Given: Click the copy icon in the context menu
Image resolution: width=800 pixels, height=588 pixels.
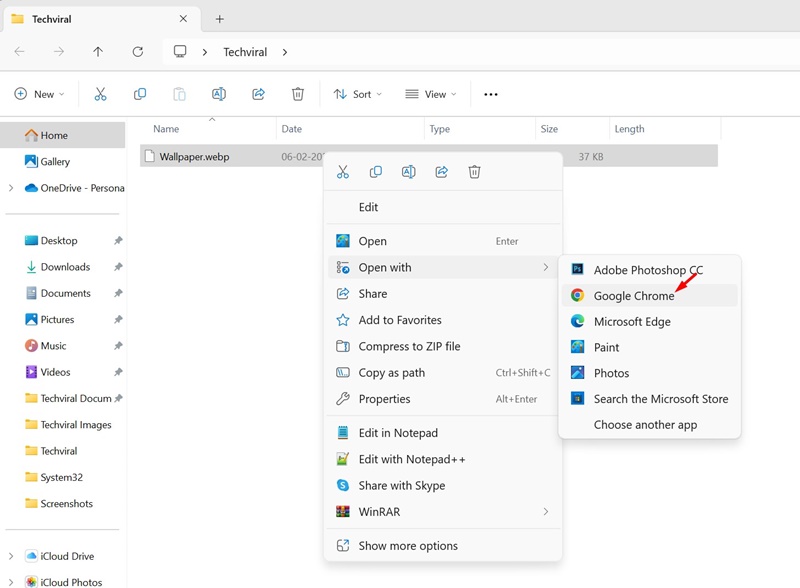Looking at the screenshot, I should point(376,172).
